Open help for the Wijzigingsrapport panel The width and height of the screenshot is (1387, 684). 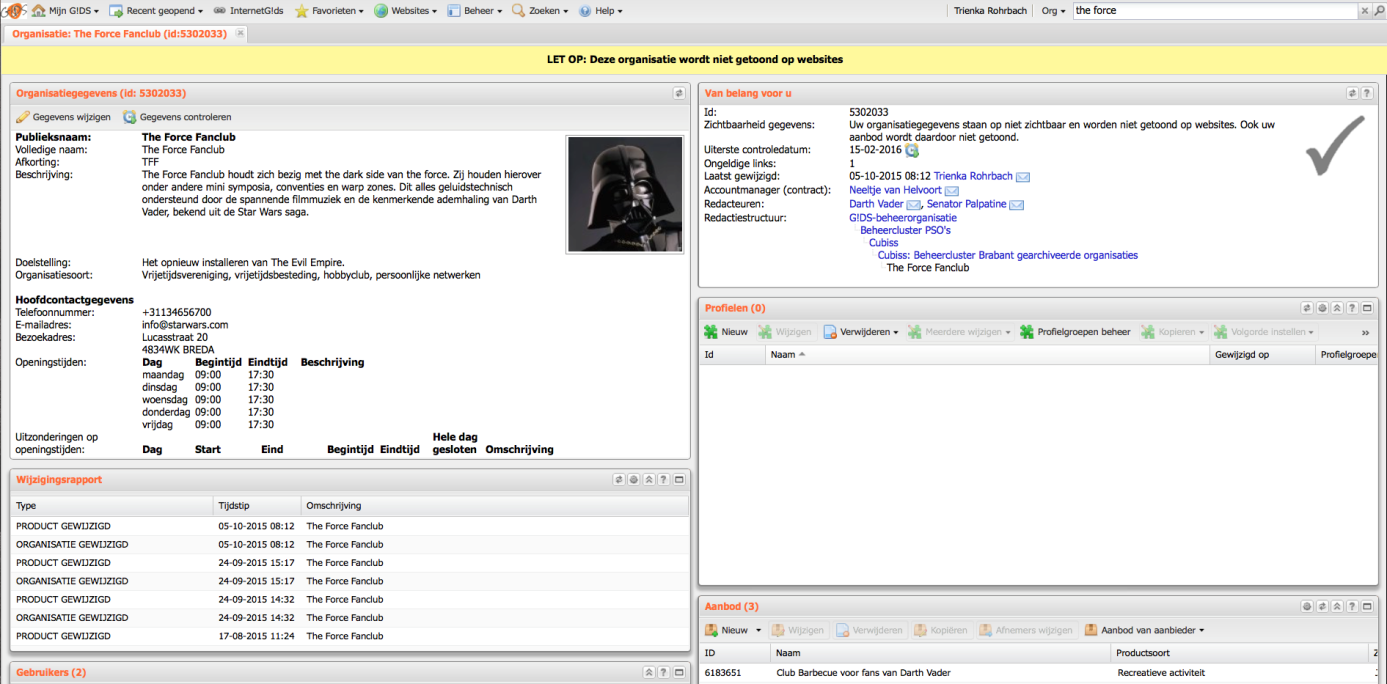[664, 480]
